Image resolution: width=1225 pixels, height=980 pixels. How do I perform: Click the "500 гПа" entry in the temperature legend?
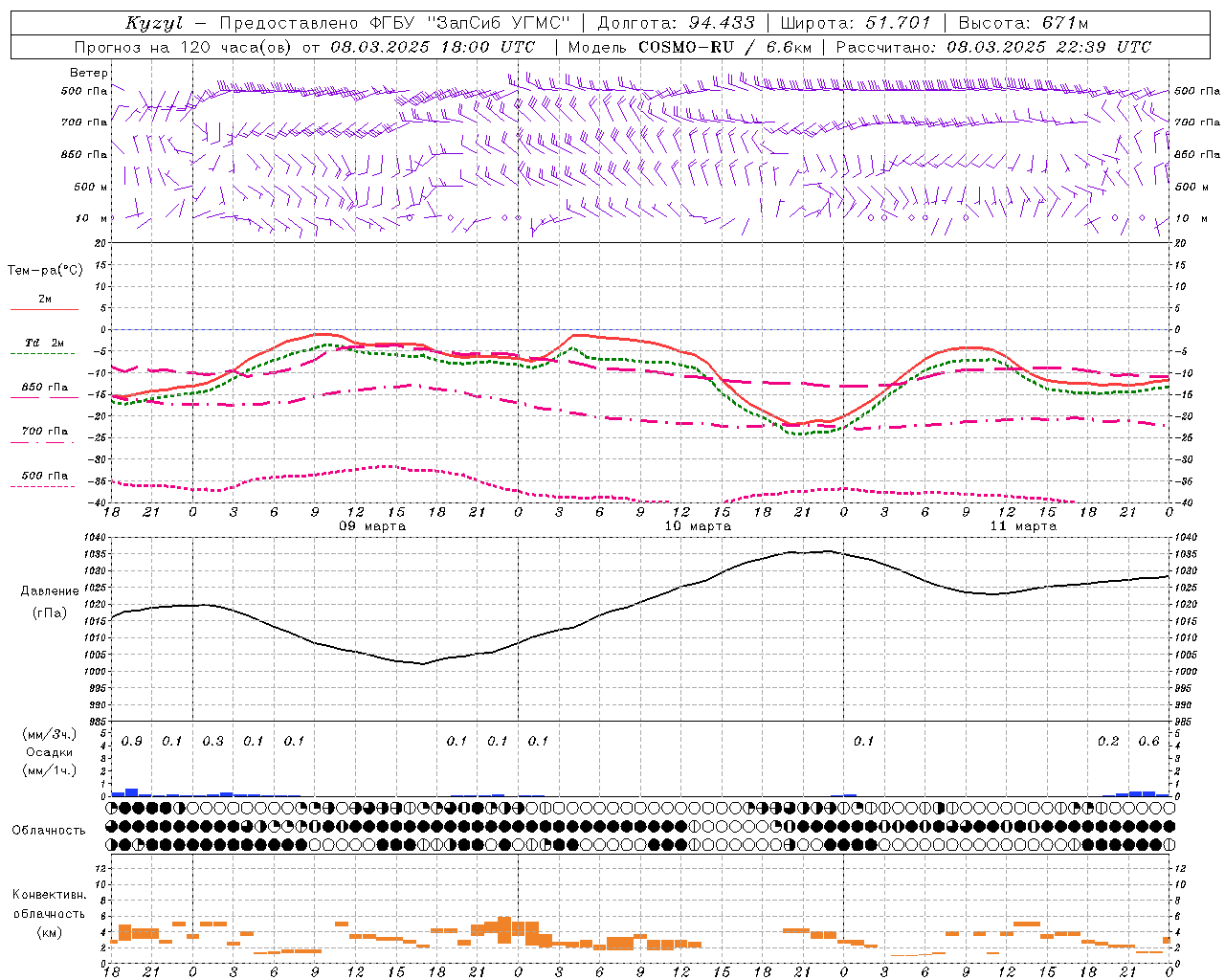(x=45, y=475)
